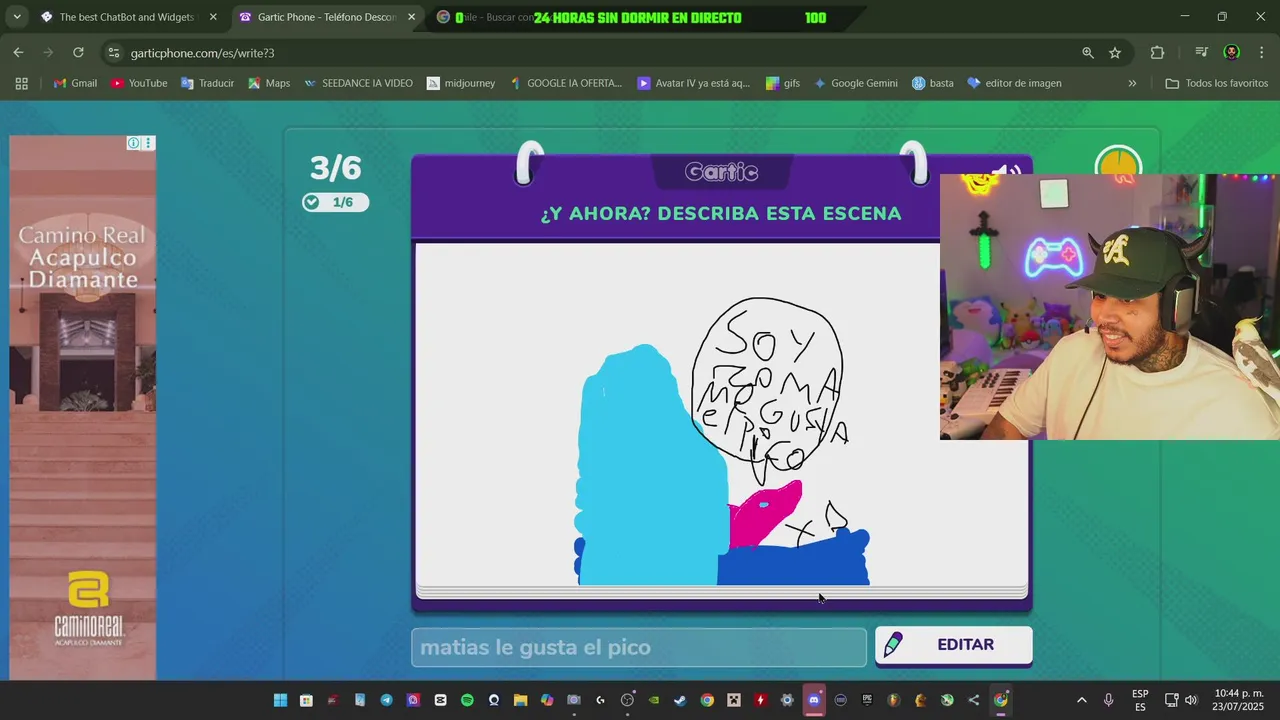Close the 'The best ChatBot and Widgets' tab

point(213,17)
